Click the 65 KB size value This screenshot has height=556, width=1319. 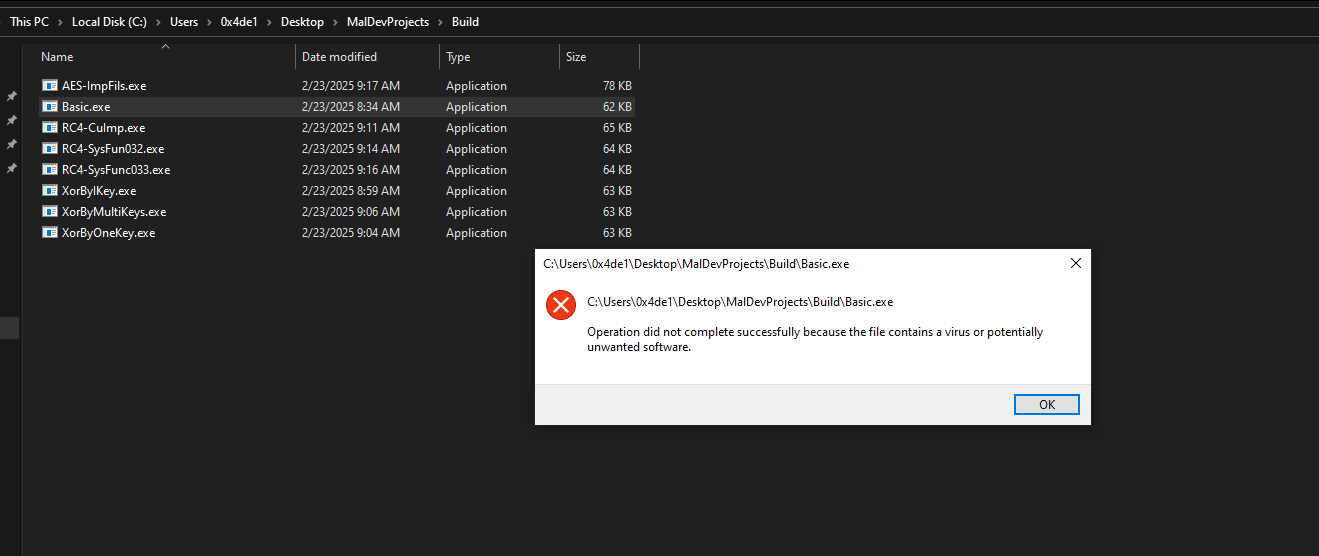click(x=617, y=128)
